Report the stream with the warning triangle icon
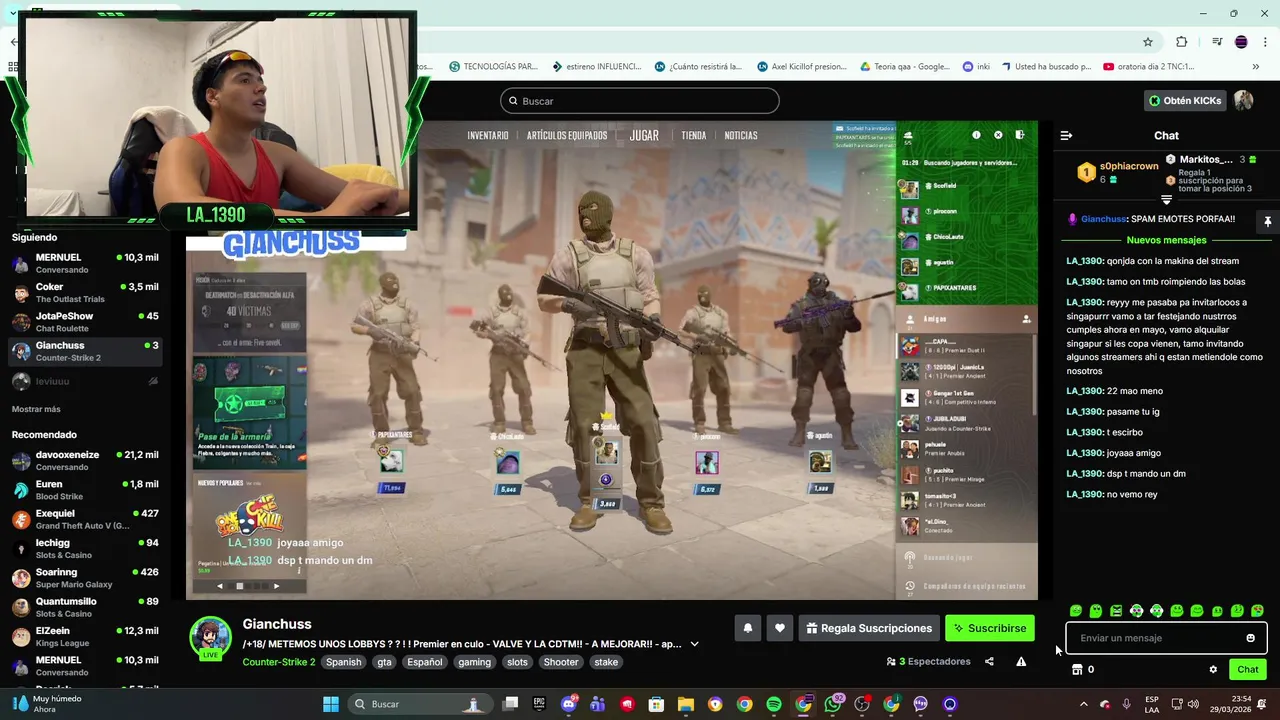Viewport: 1280px width, 720px height. click(x=1021, y=661)
